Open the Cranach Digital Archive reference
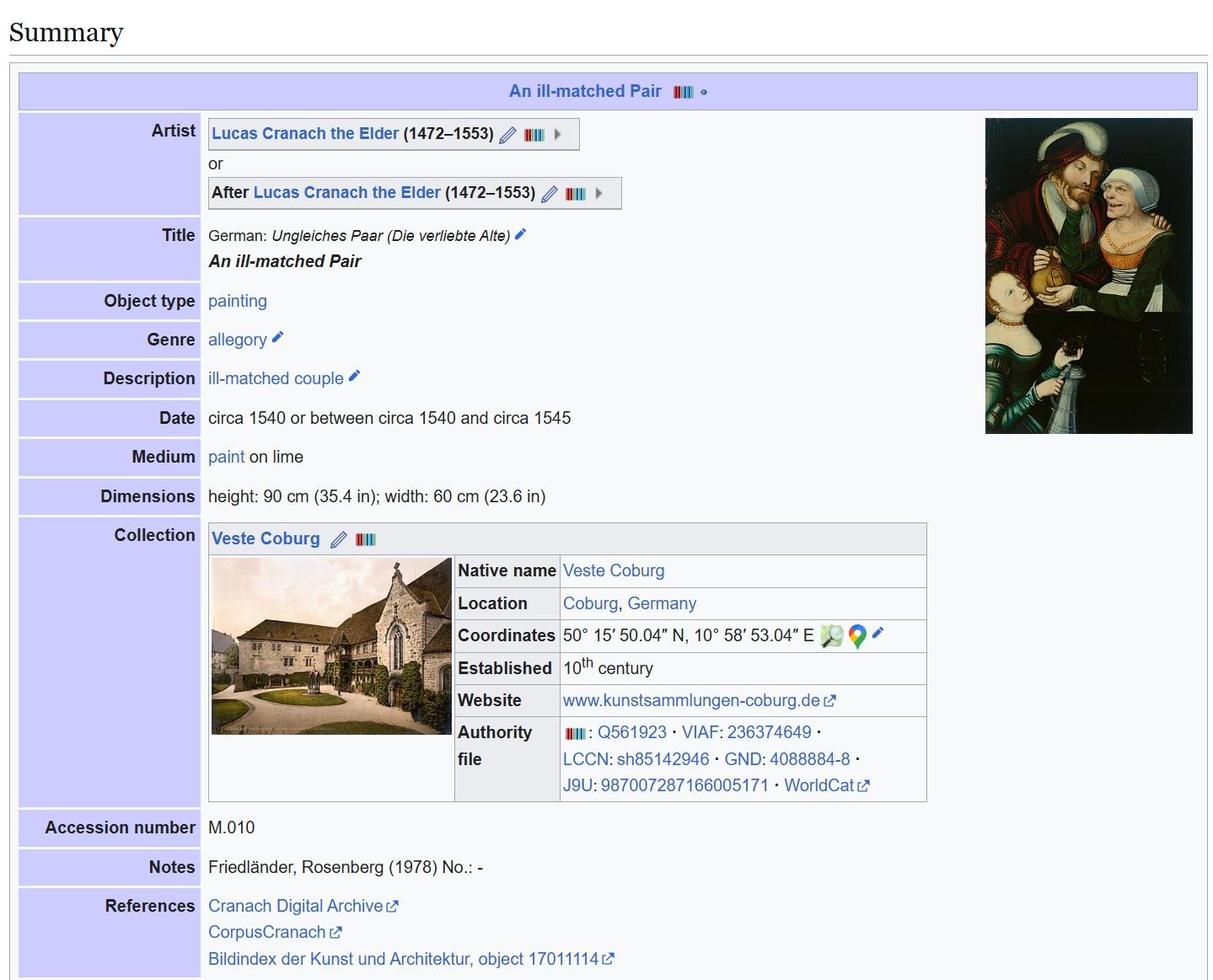This screenshot has width=1213, height=980. (x=295, y=906)
